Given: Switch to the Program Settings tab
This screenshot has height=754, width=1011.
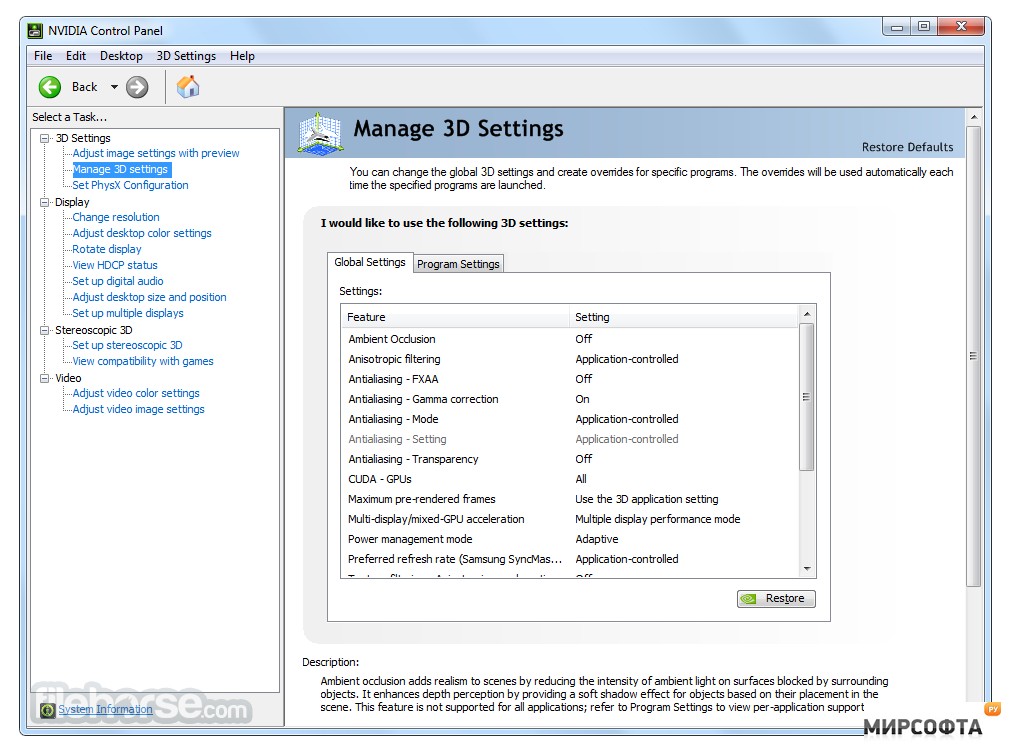Looking at the screenshot, I should (458, 264).
